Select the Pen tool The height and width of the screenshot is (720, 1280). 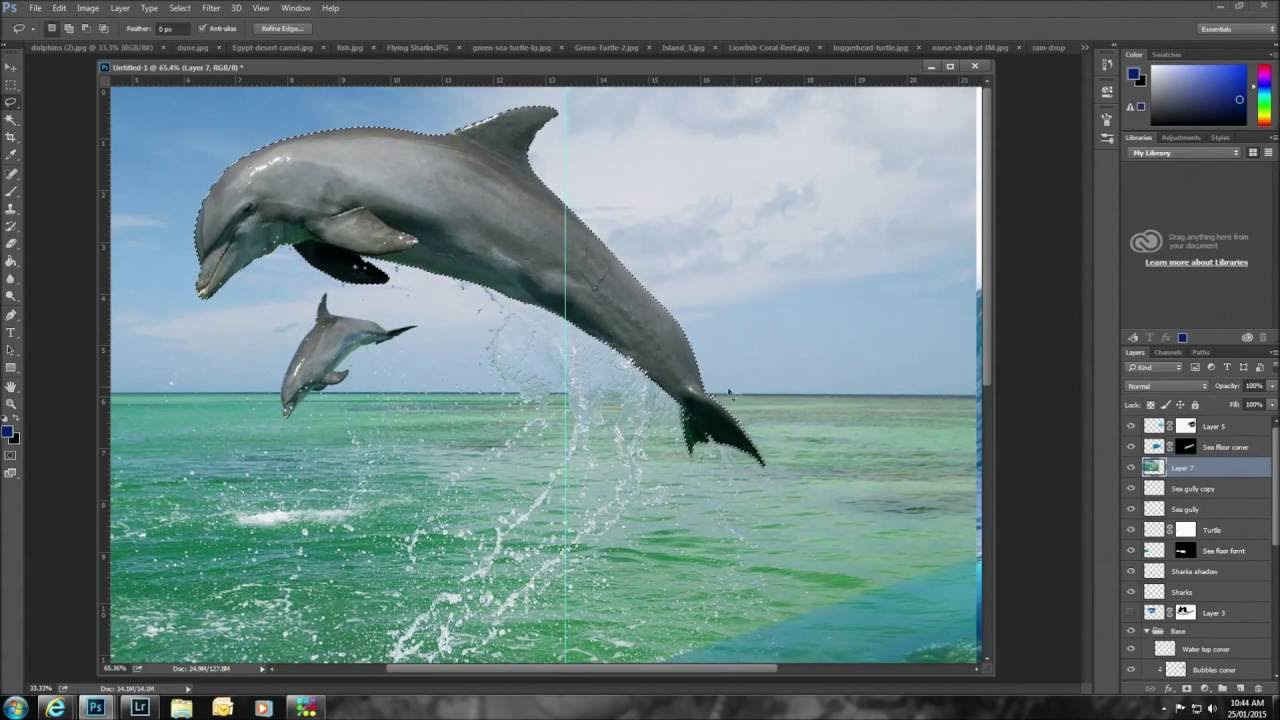pos(11,315)
